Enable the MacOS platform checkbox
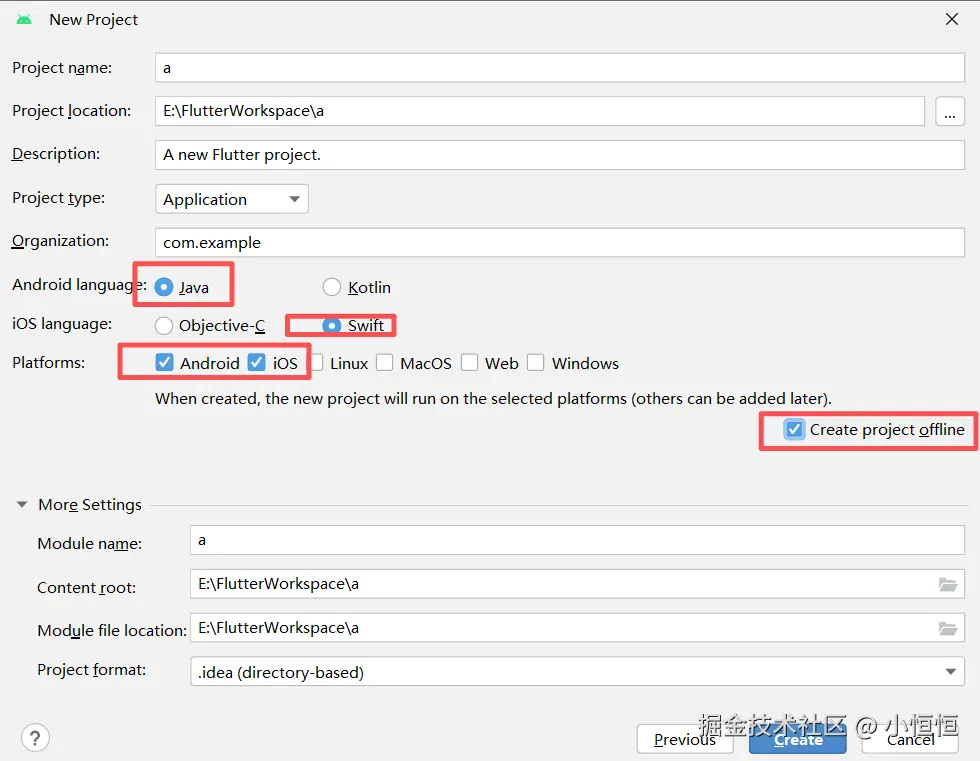 coord(384,362)
